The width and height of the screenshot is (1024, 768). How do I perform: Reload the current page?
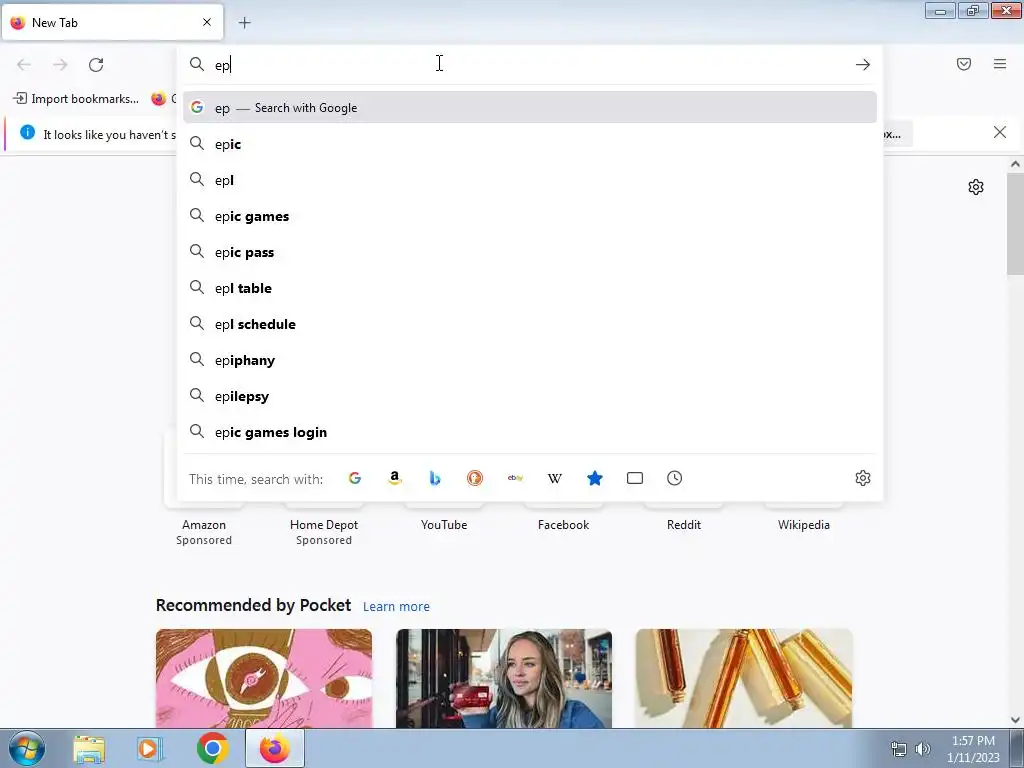tap(96, 65)
